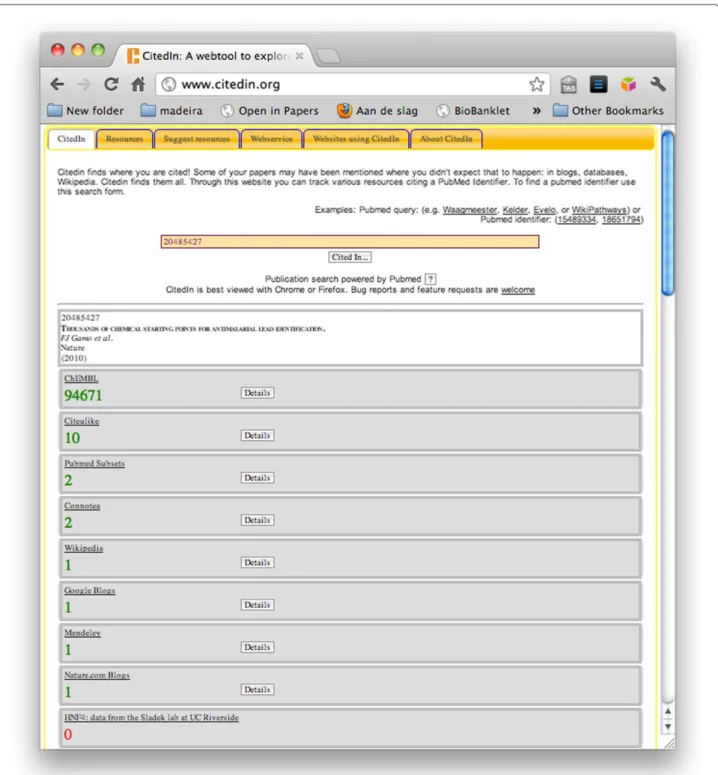
Task: Open the Nature.com Blogs link
Action: [x=97, y=675]
